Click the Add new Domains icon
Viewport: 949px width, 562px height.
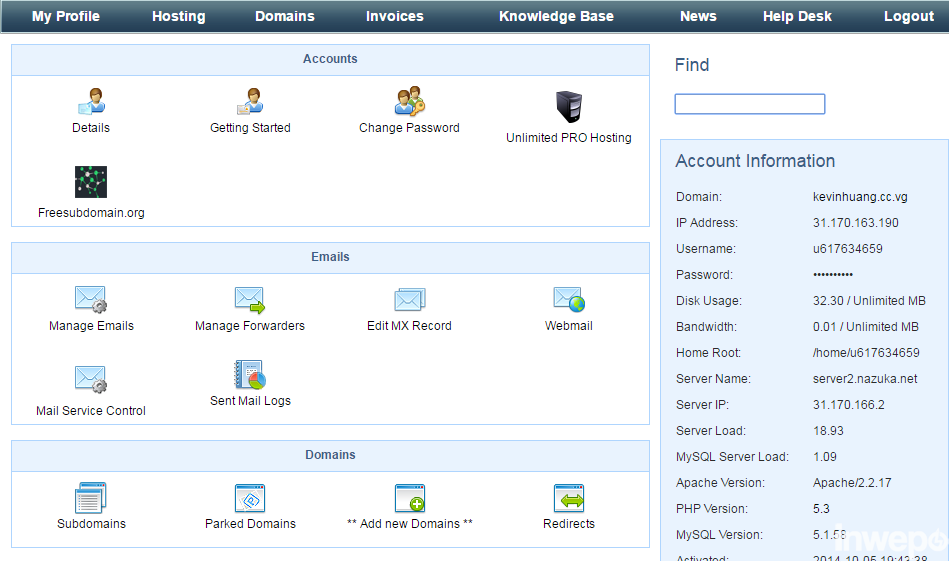click(409, 498)
